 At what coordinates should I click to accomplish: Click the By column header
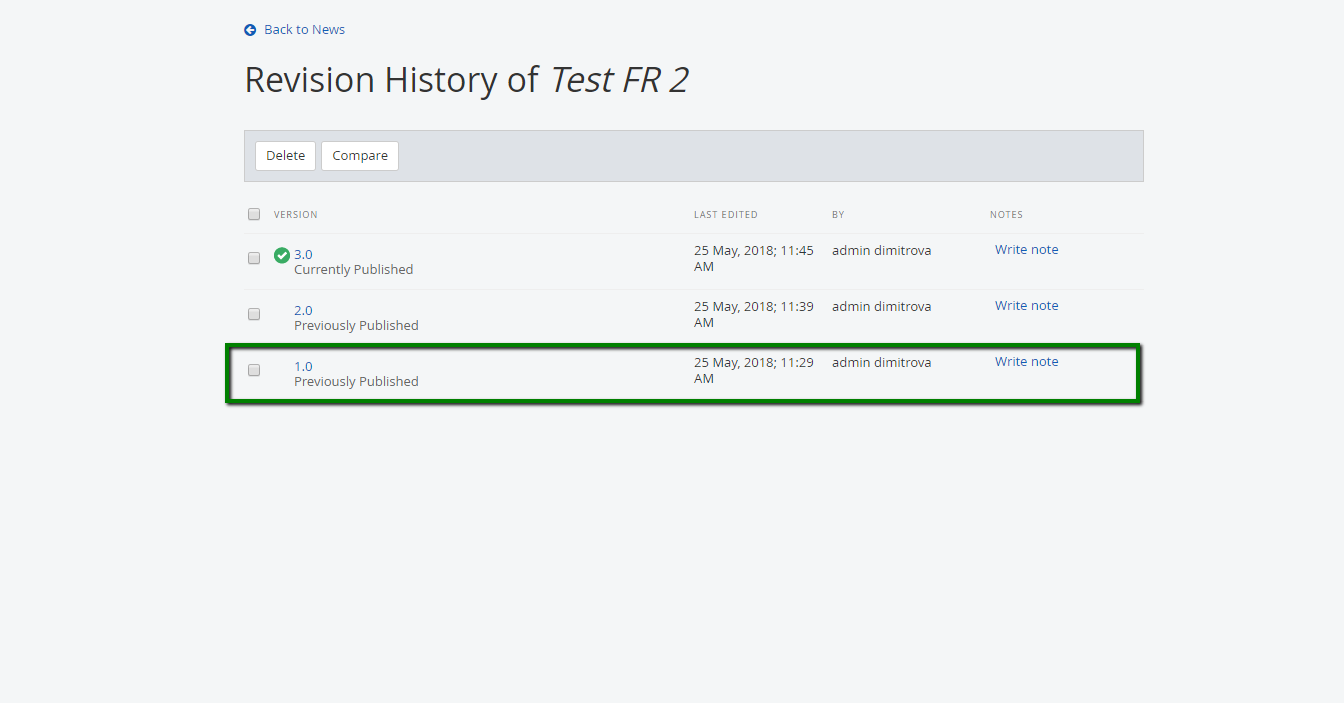click(838, 215)
